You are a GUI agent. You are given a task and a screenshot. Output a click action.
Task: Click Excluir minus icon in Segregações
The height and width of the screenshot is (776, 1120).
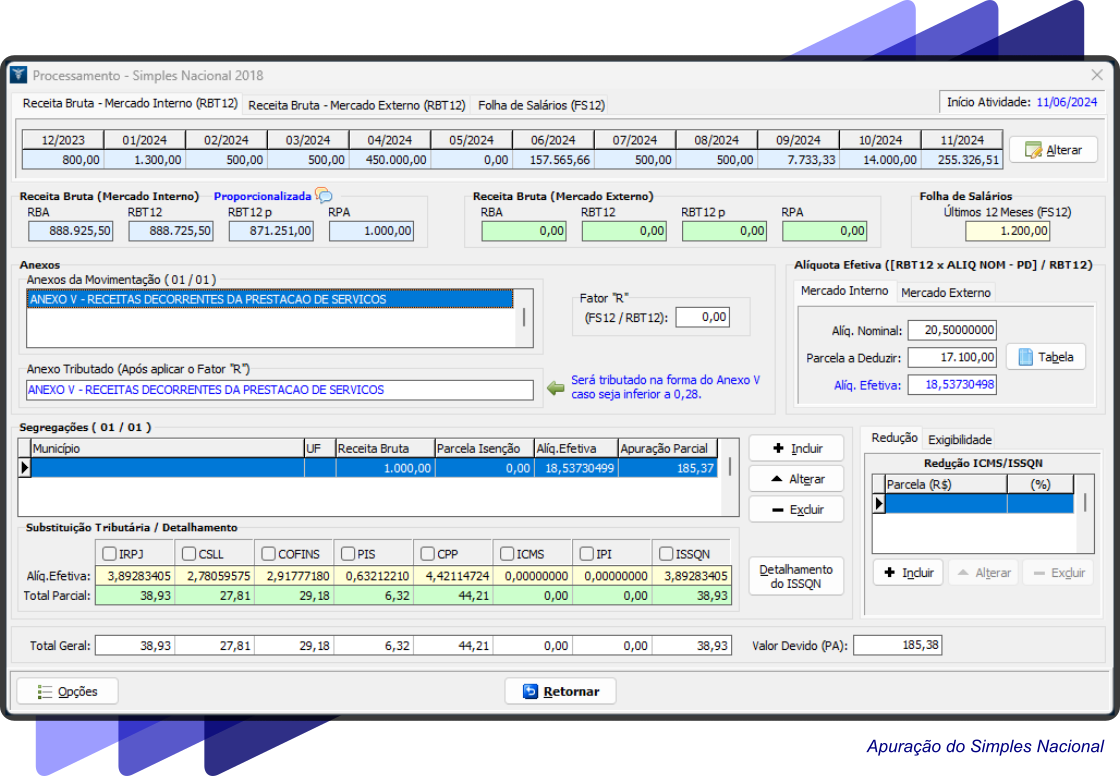click(x=777, y=510)
